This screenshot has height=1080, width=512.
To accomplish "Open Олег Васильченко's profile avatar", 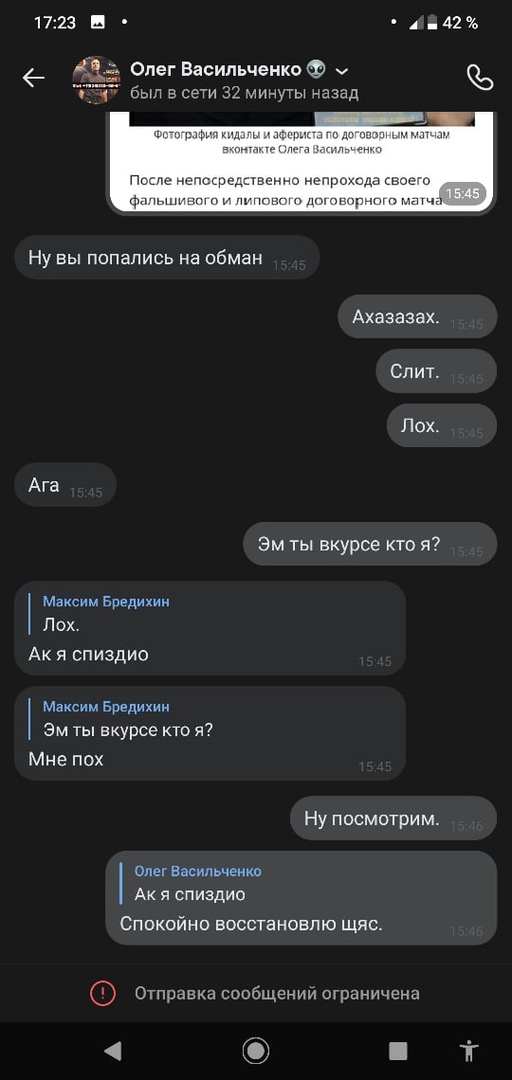I will (96, 79).
